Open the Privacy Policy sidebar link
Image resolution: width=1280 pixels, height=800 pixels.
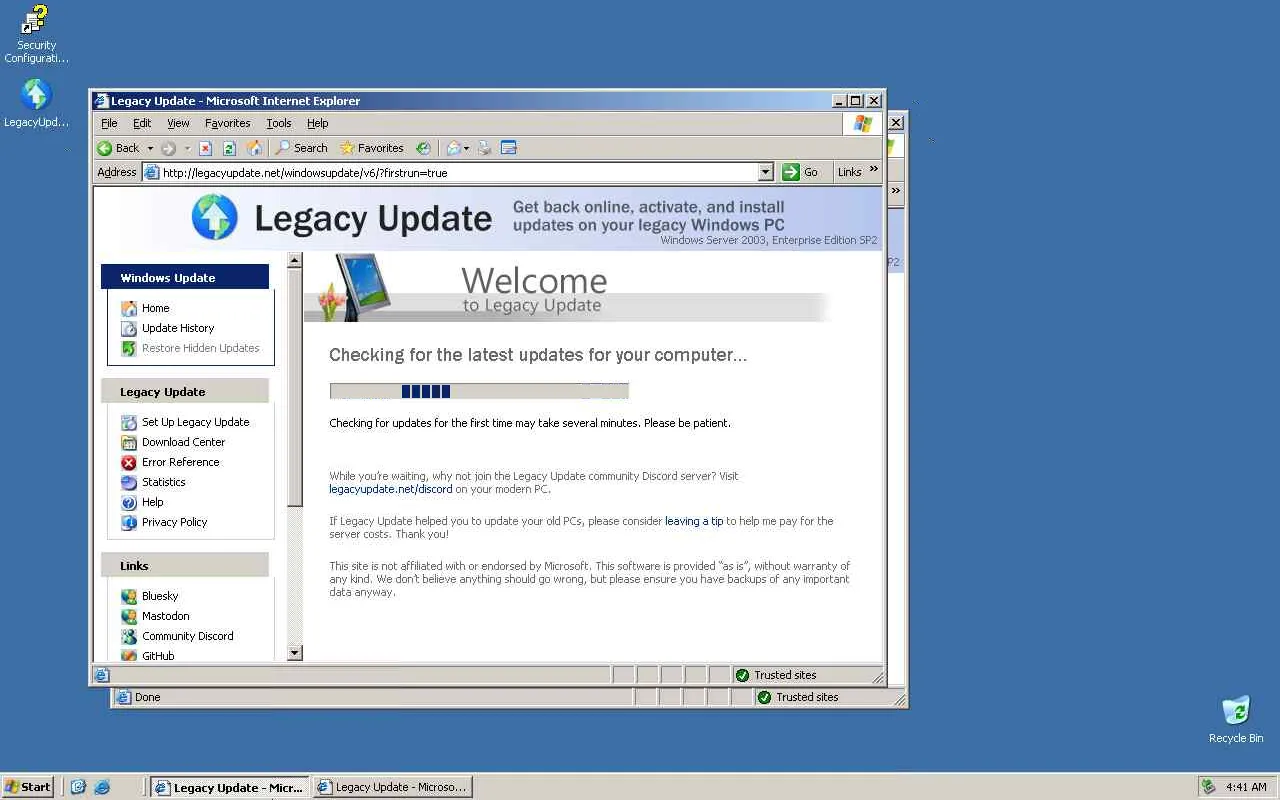click(175, 522)
